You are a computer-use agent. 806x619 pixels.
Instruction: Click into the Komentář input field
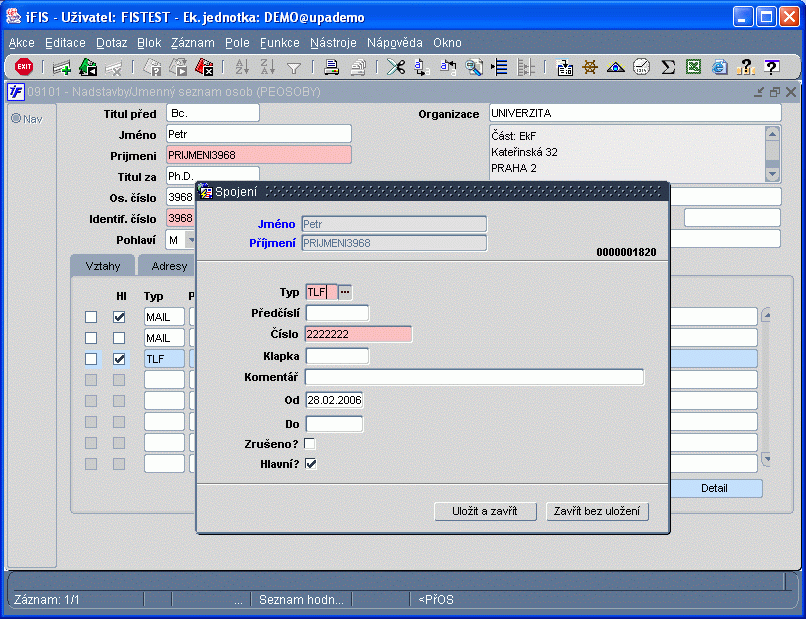pos(474,377)
